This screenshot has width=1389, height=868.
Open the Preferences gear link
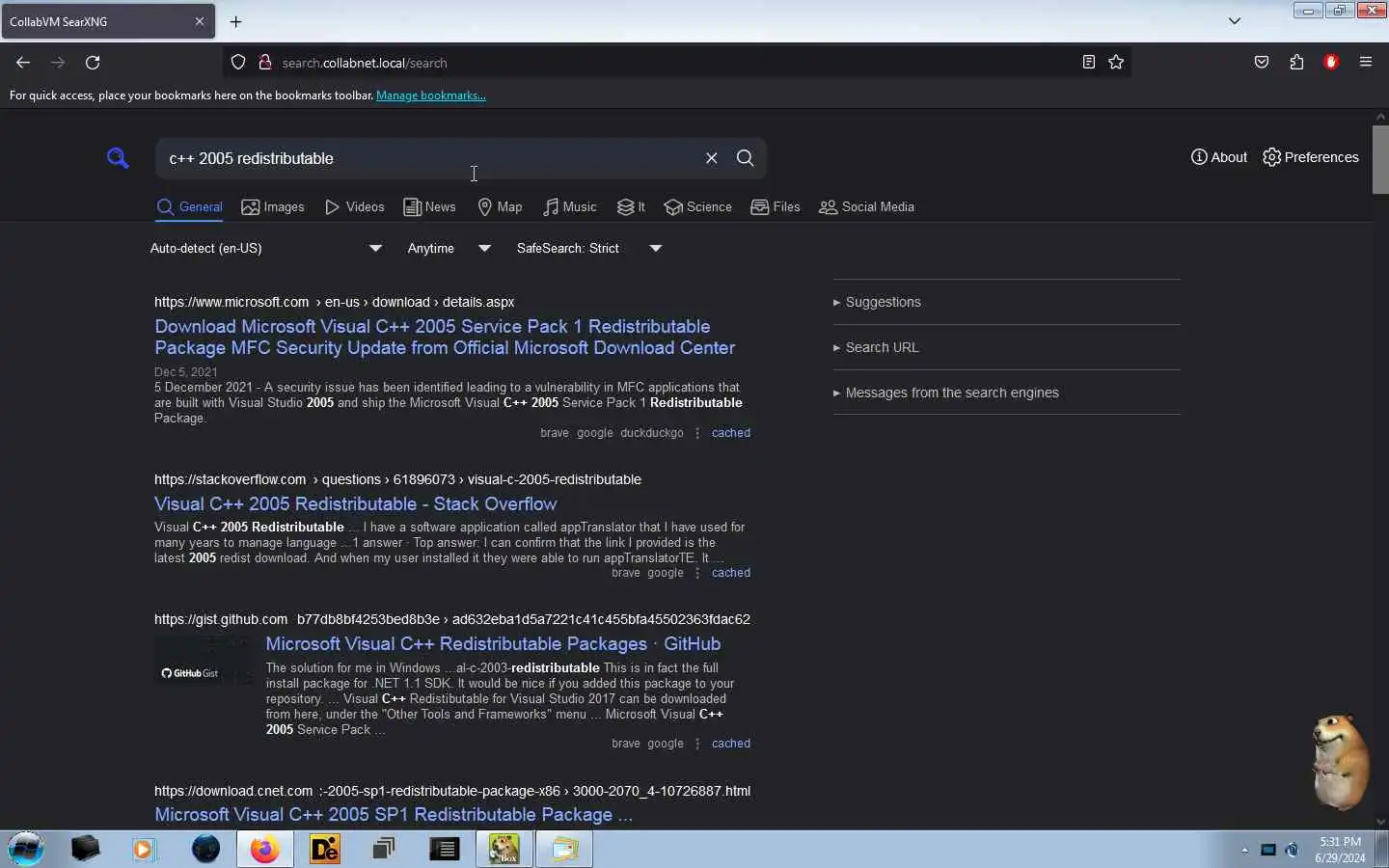tap(1311, 157)
